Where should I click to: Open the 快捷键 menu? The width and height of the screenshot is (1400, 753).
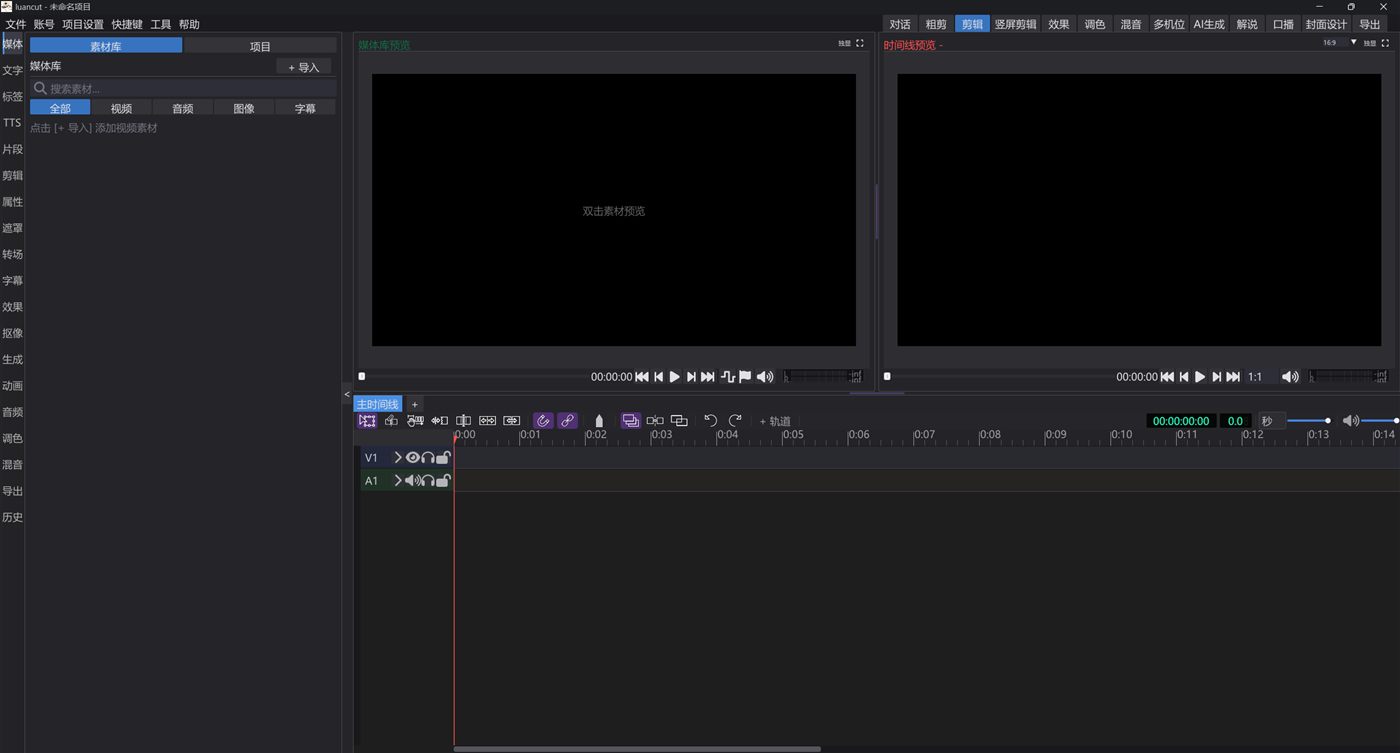point(127,24)
